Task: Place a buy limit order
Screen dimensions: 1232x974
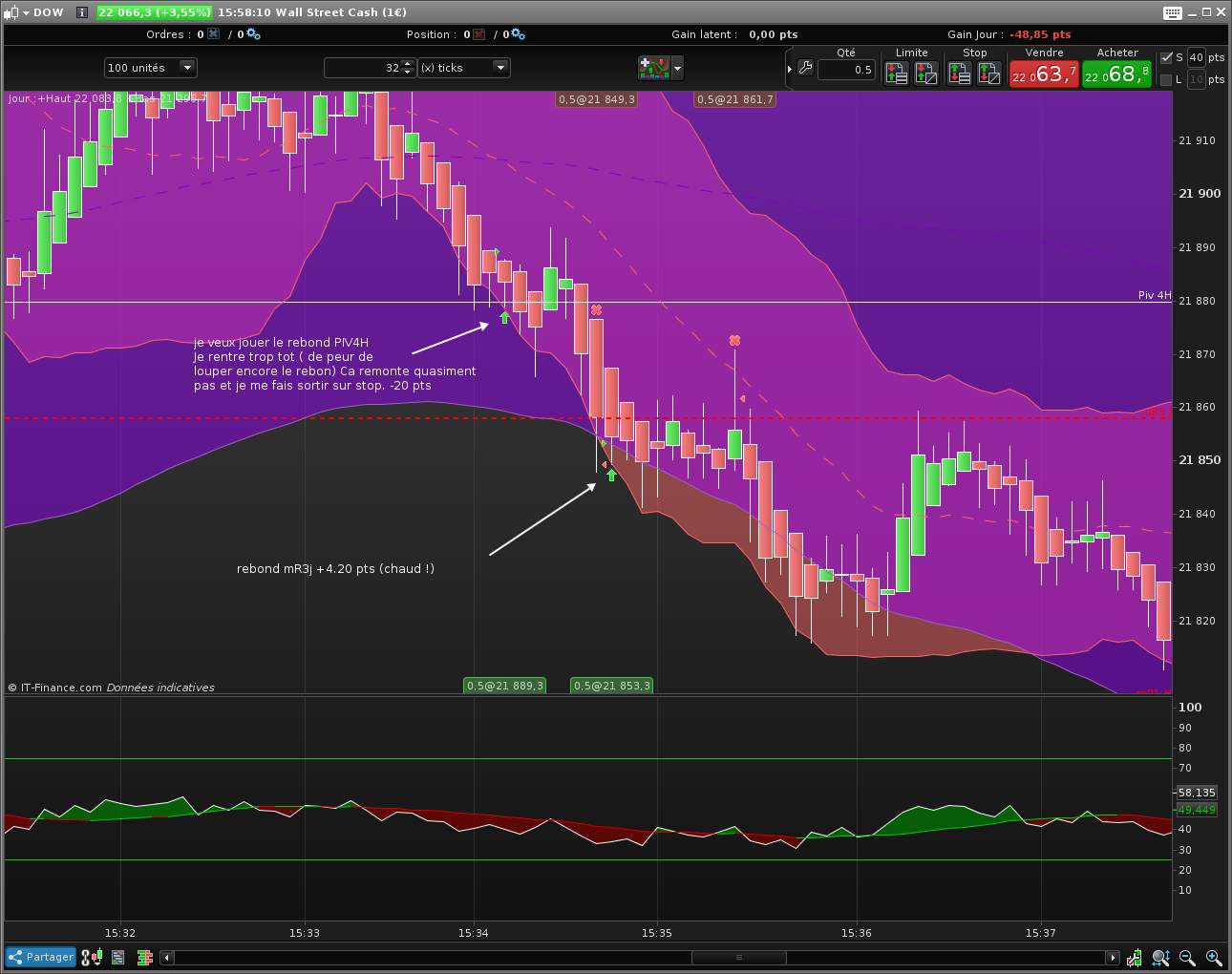Action: click(897, 73)
